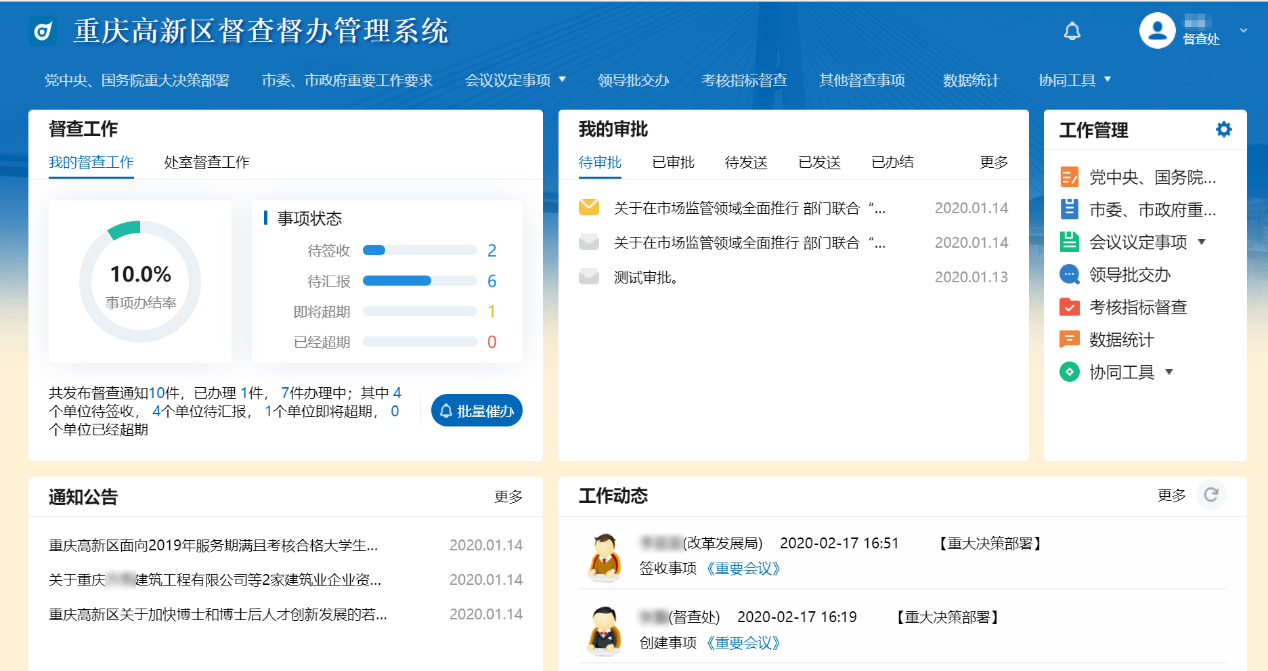This screenshot has height=671, width=1268.
Task: Select the 已办结 tab
Action: [892, 162]
